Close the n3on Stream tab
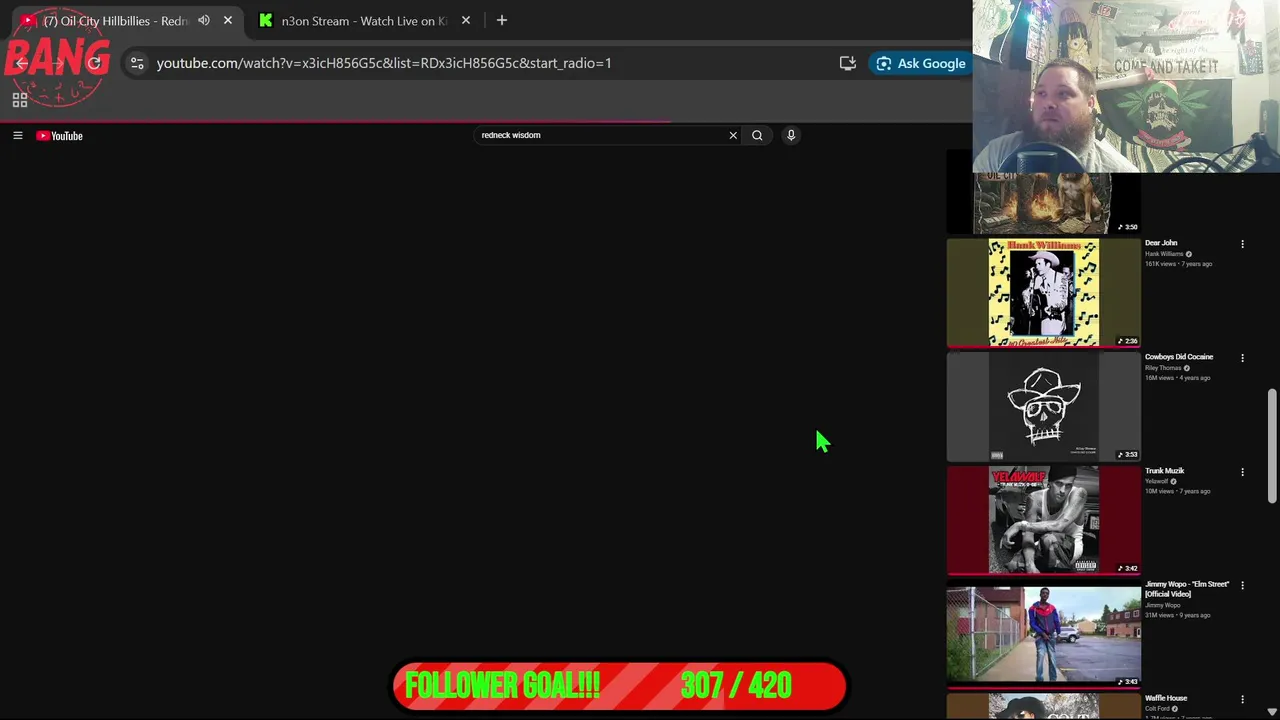Image resolution: width=1280 pixels, height=720 pixels. coord(466,20)
